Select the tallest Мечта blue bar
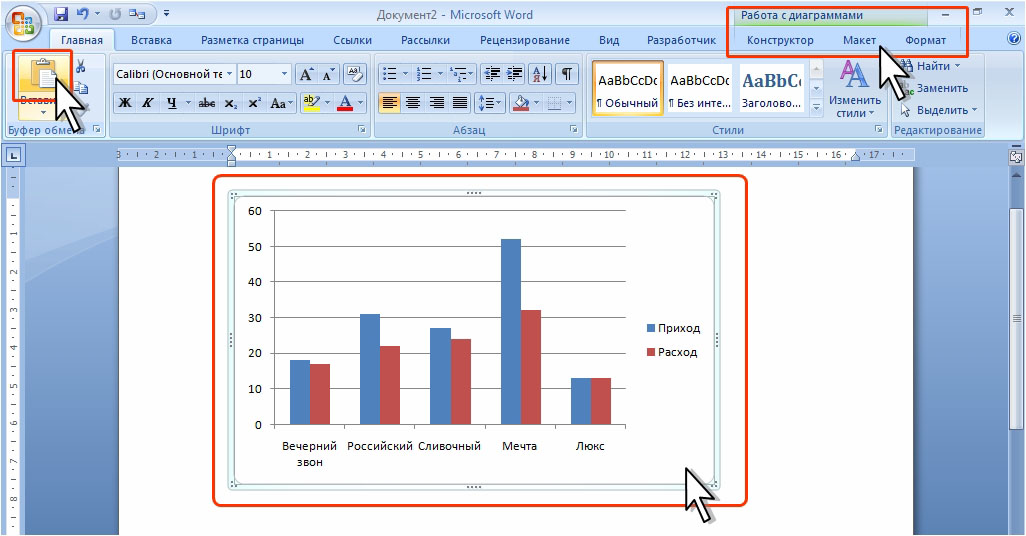 [510, 332]
